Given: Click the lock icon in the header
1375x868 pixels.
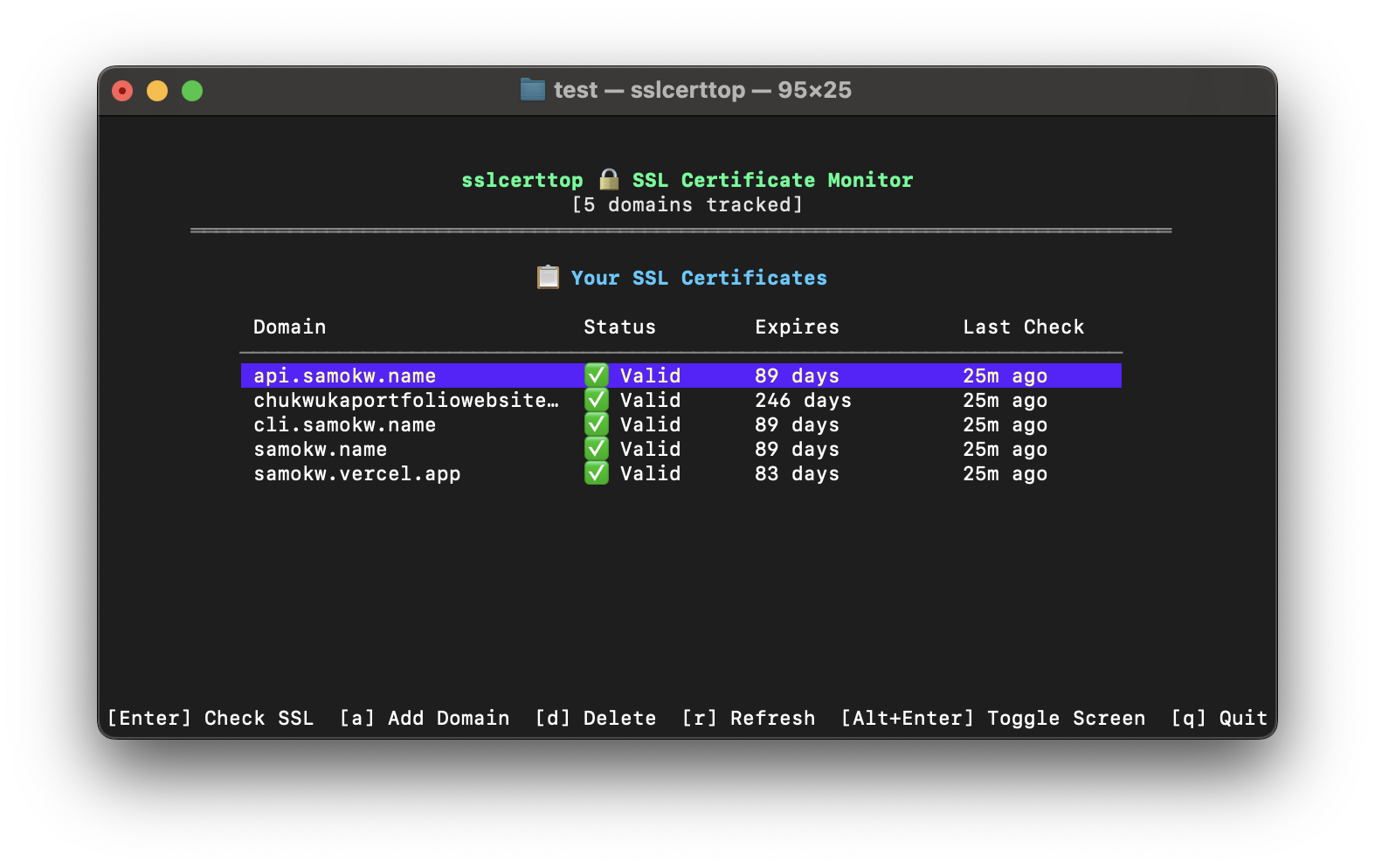Looking at the screenshot, I should pos(609,179).
